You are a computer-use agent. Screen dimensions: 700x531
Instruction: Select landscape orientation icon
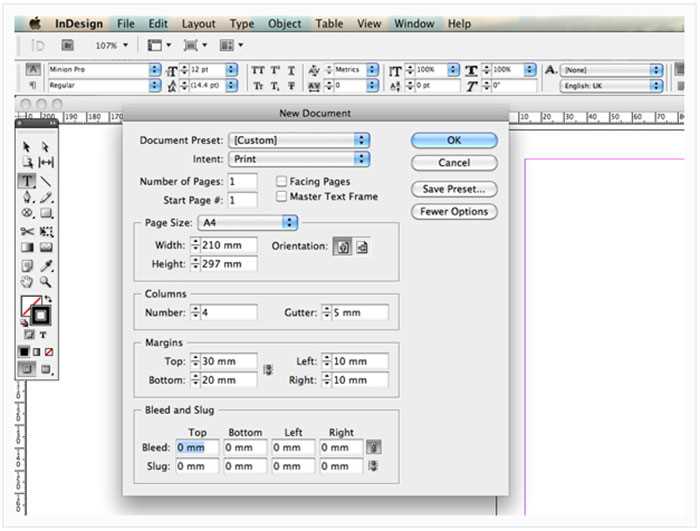coord(362,246)
